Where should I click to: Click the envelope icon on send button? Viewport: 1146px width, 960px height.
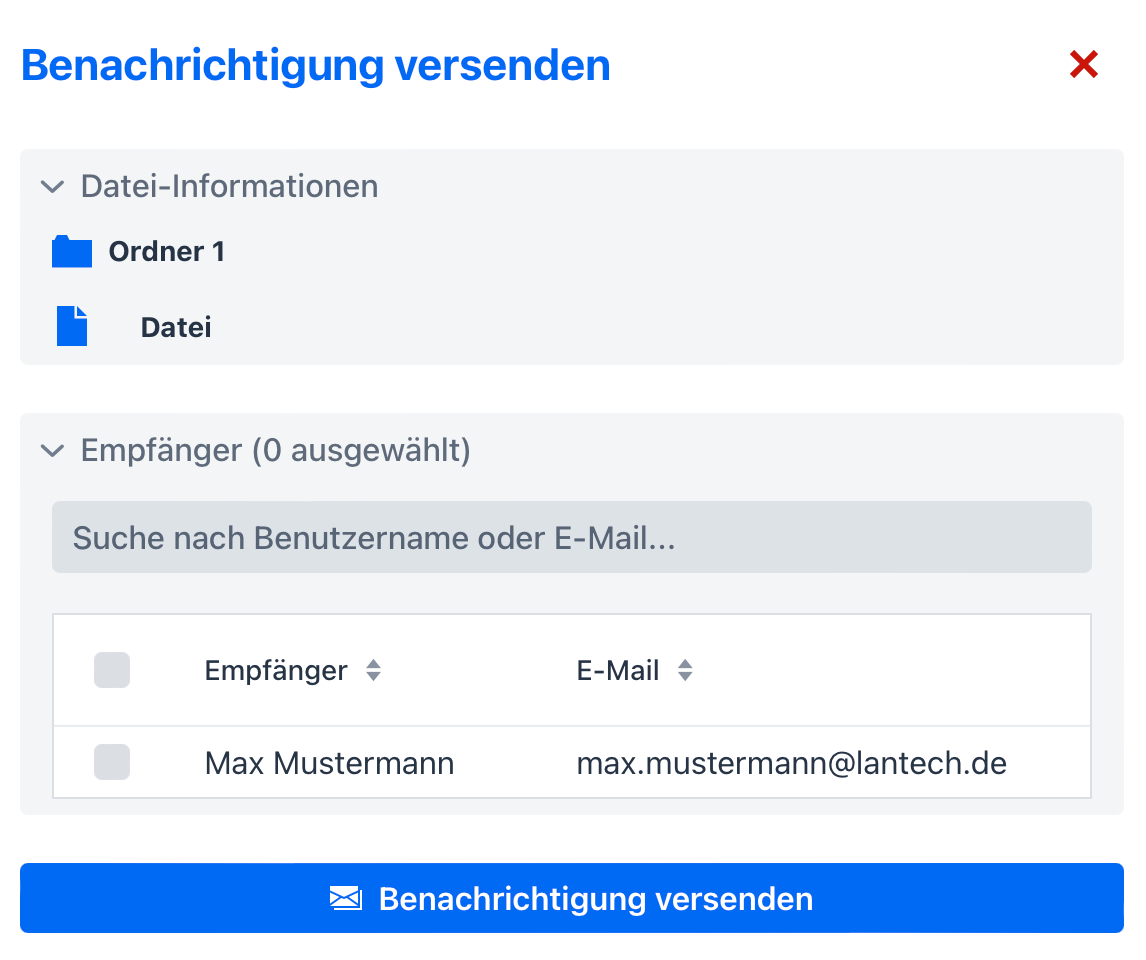click(x=345, y=899)
